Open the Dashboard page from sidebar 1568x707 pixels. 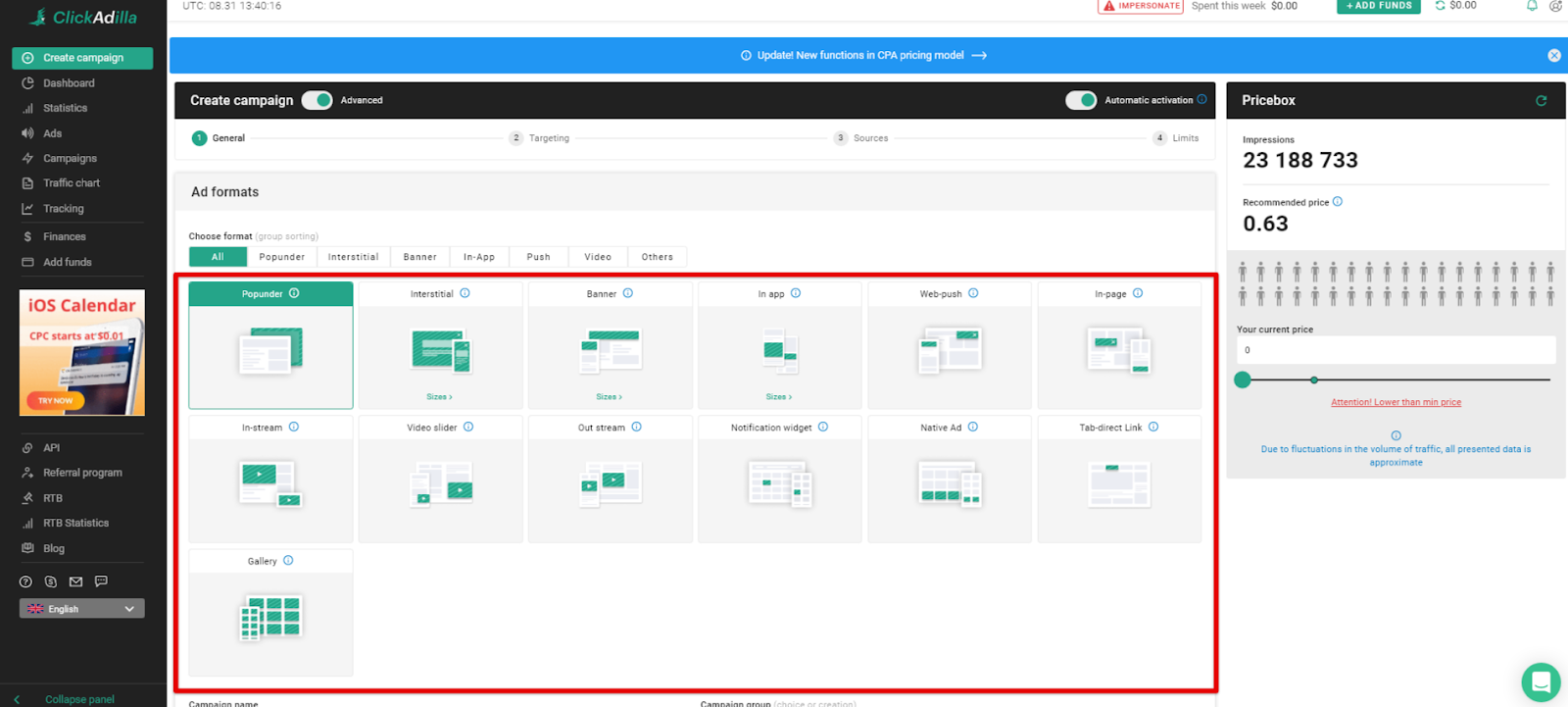69,83
